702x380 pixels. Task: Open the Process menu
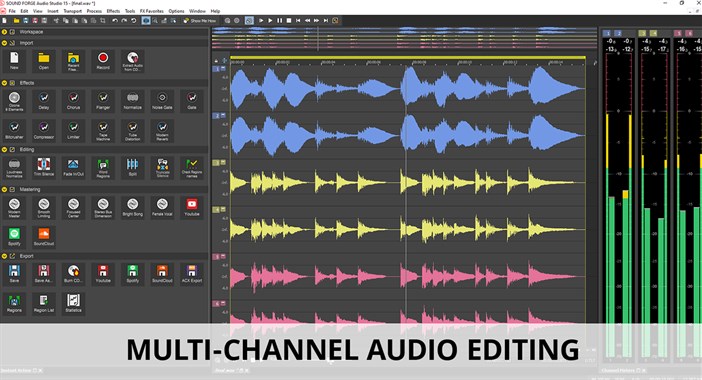coord(94,11)
